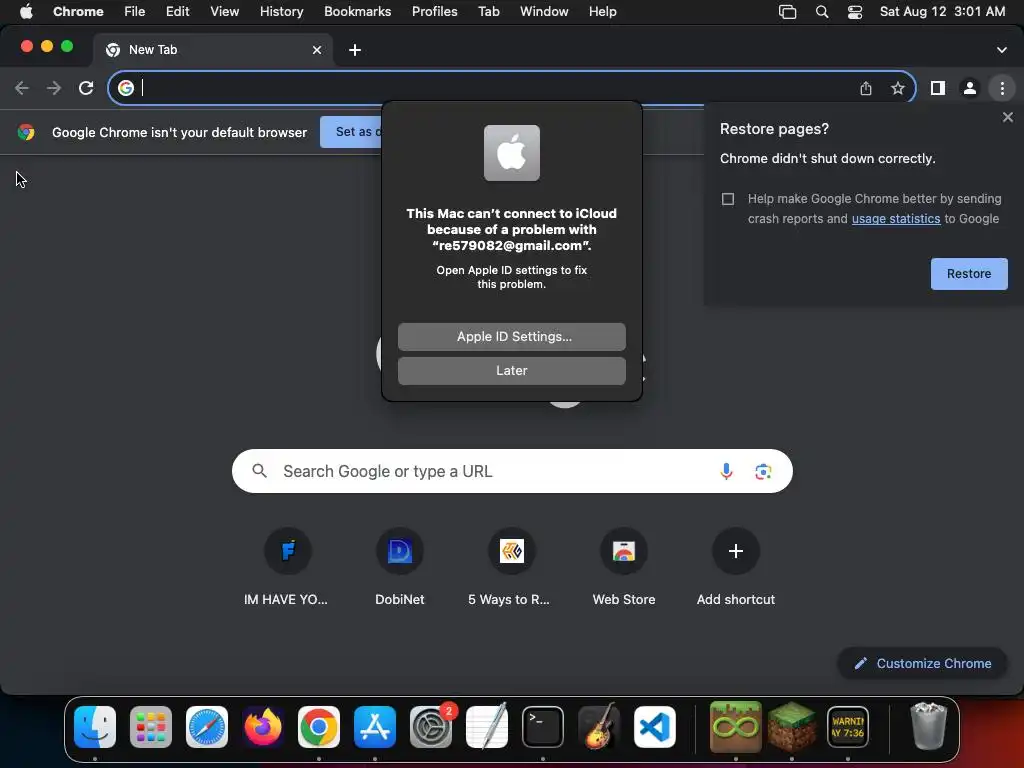
Task: Open App Store from the dock
Action: click(x=375, y=727)
